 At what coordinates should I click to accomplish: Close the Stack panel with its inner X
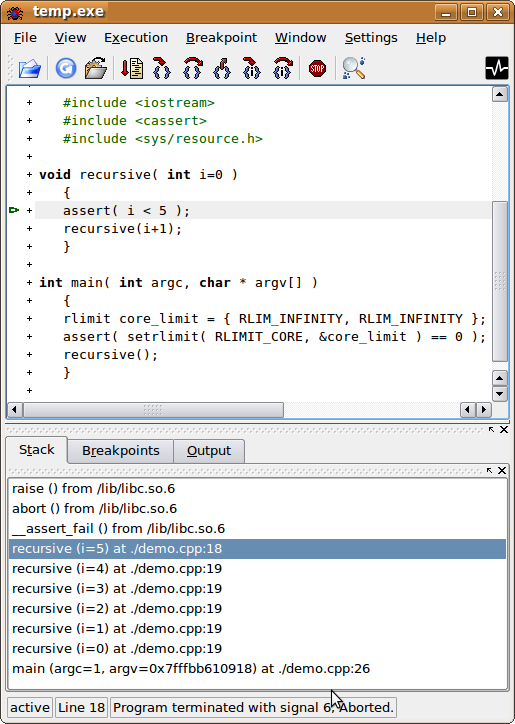pos(502,471)
